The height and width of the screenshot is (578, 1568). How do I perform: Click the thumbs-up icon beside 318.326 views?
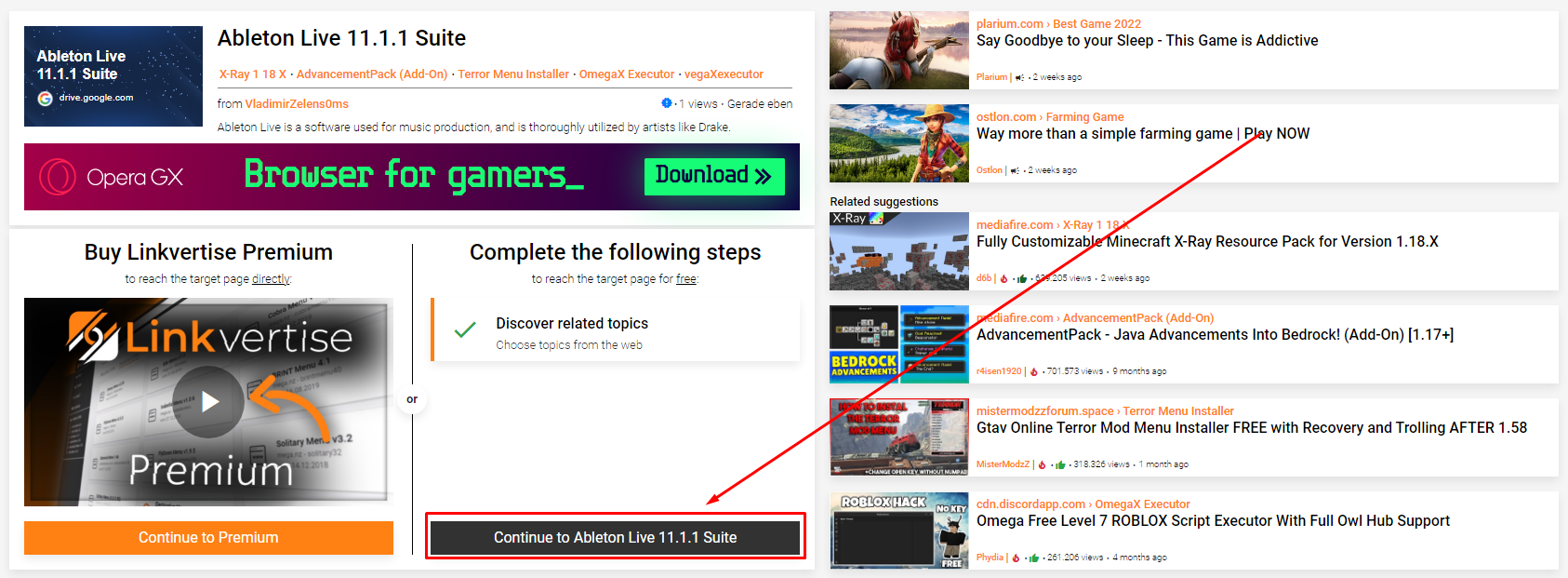(1060, 464)
